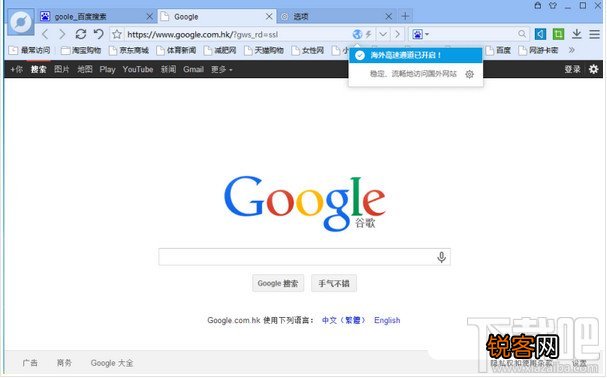Bookmark page with the star icon
607x378 pixels.
tap(117, 34)
